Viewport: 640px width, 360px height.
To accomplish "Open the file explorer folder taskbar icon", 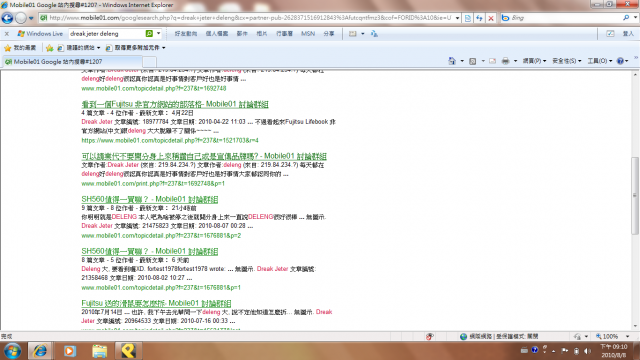I will coord(99,351).
